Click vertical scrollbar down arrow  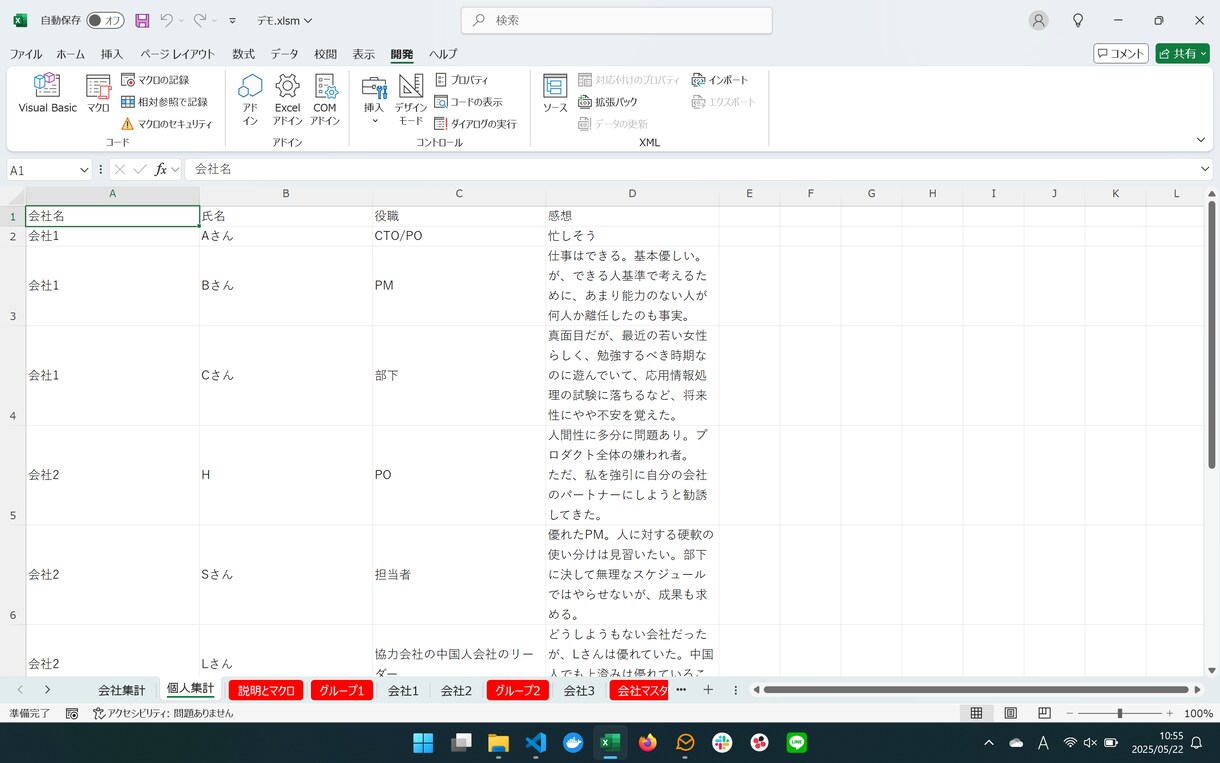tap(1212, 671)
